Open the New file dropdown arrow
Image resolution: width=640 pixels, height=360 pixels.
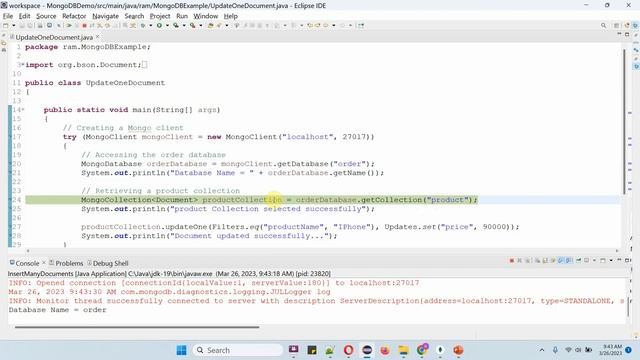tap(13, 25)
